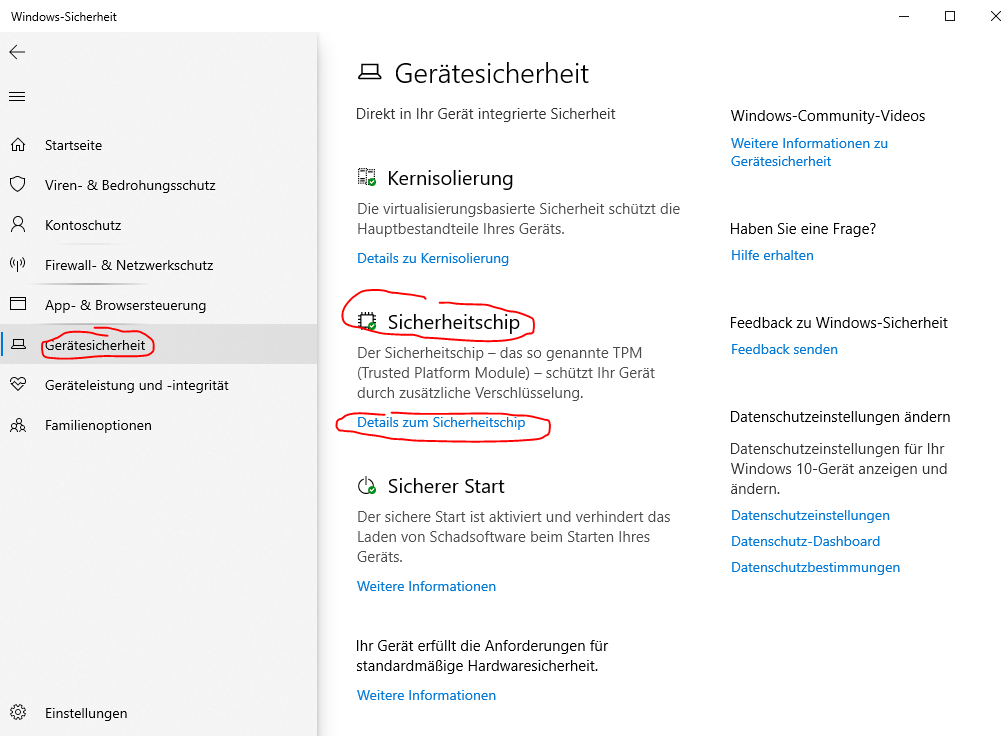Click the Kontoschutz person icon
Screen dimensions: 1008x736
(x=17, y=225)
